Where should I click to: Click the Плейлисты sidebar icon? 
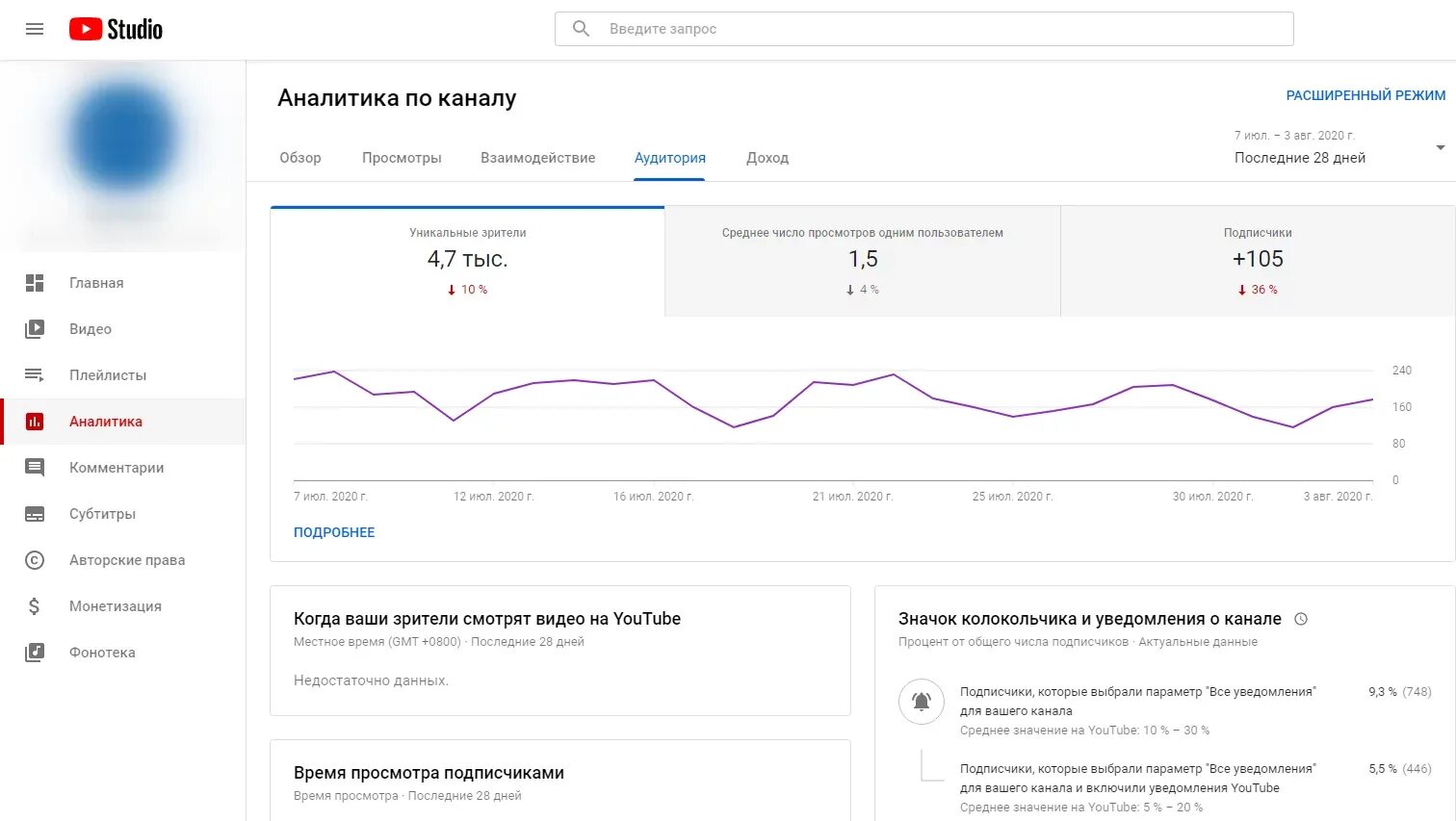(x=35, y=375)
